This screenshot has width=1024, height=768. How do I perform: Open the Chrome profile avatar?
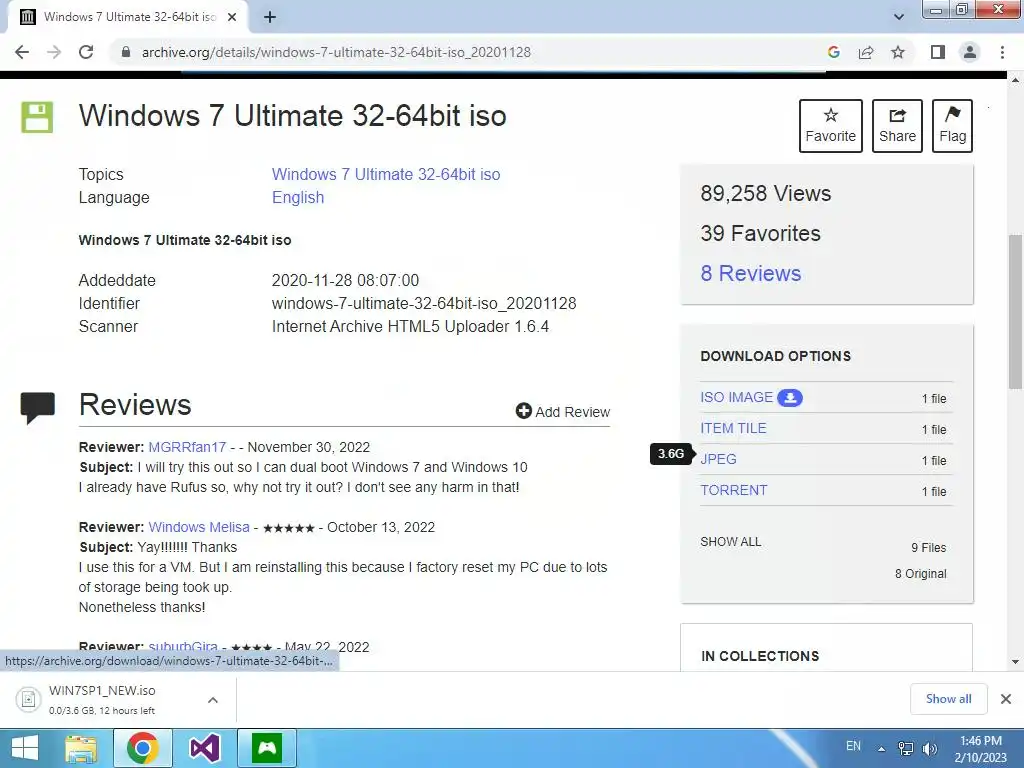pos(970,52)
